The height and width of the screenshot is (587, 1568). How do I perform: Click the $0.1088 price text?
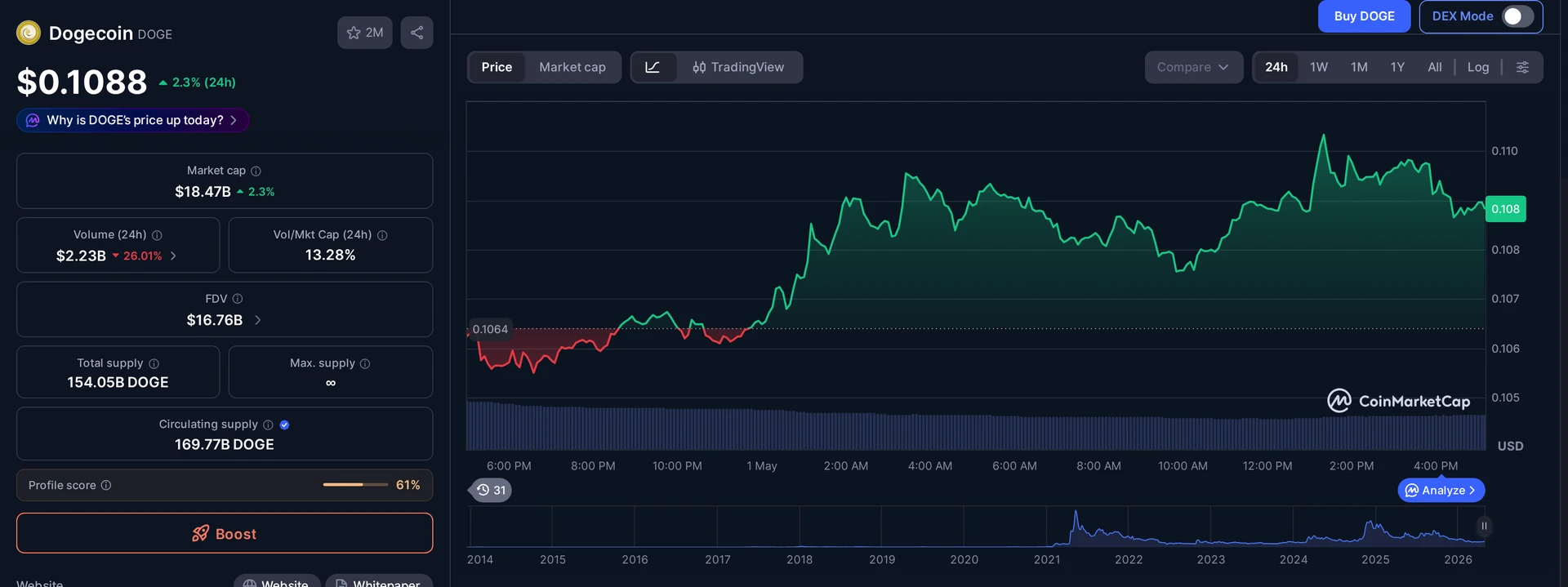82,82
